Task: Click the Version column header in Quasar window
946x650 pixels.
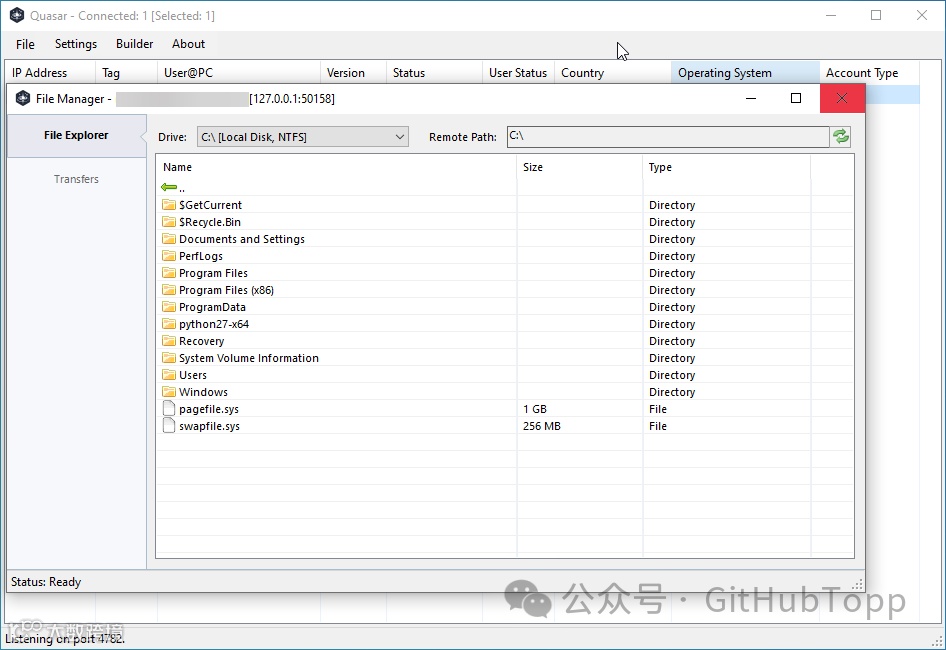Action: tap(353, 72)
